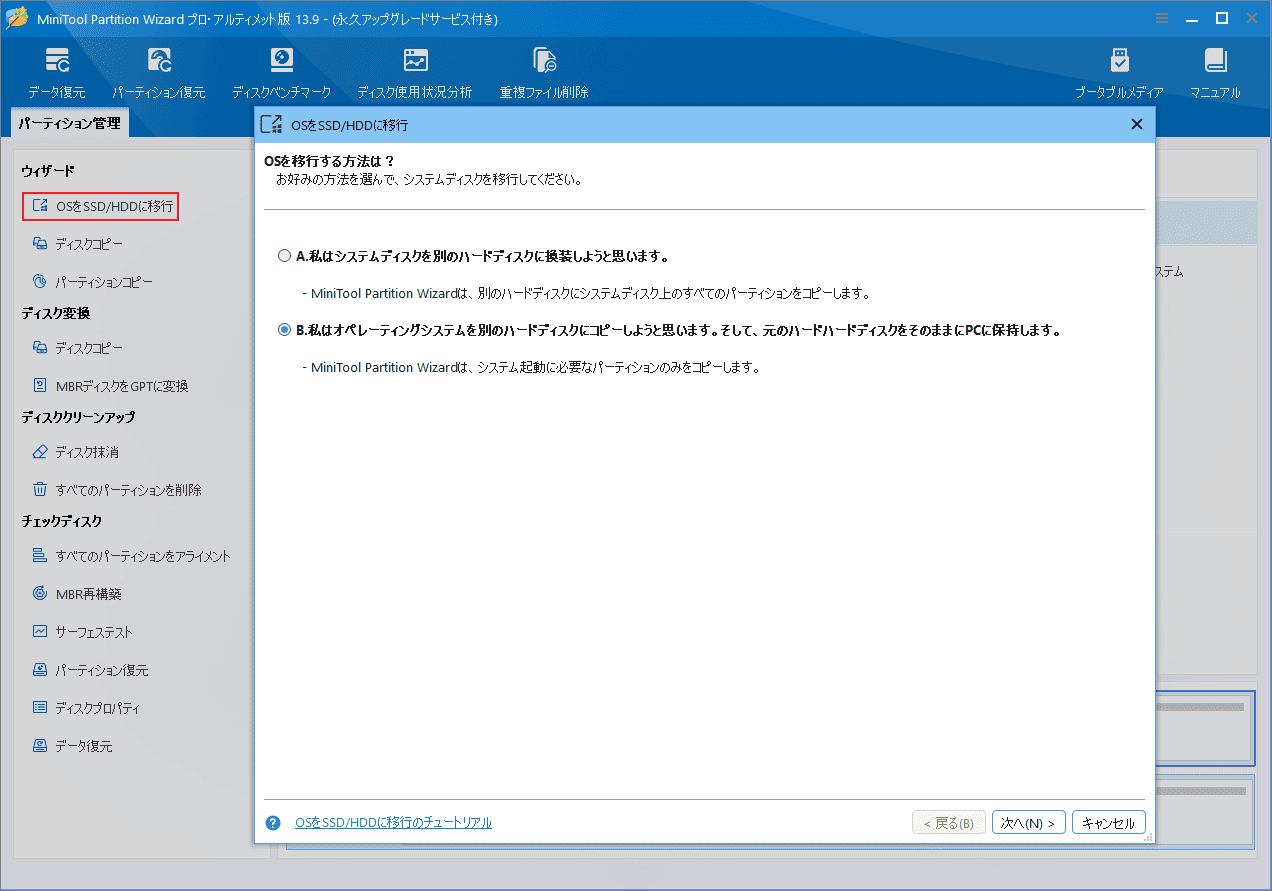Launch the ディスクベンチマーク tool icon
The image size is (1272, 891).
281,61
